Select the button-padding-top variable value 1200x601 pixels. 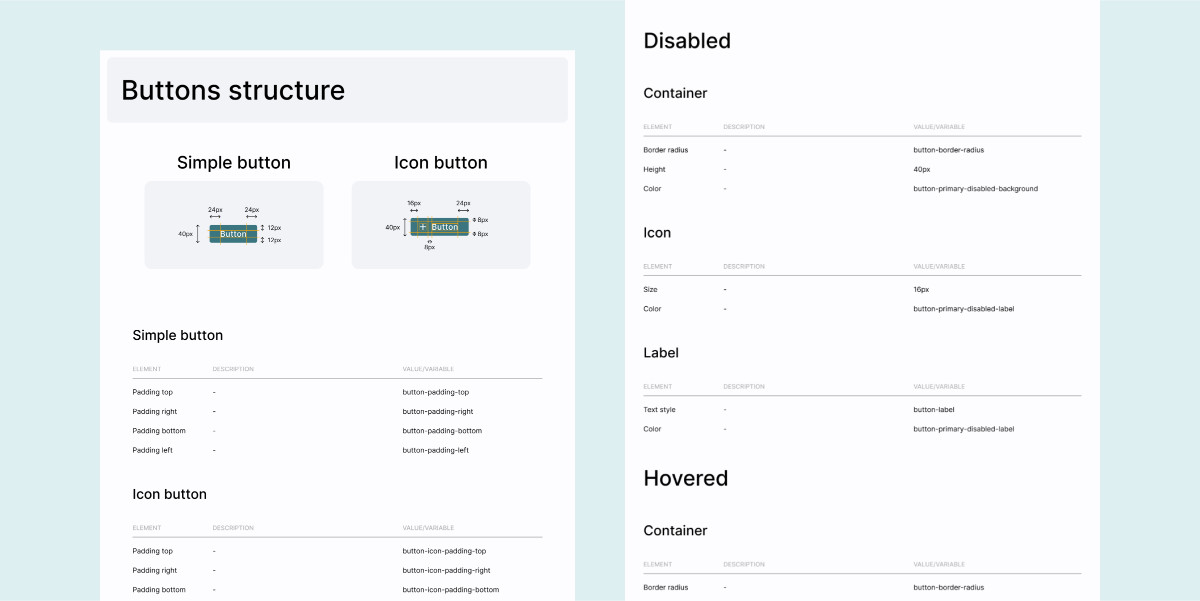point(436,392)
